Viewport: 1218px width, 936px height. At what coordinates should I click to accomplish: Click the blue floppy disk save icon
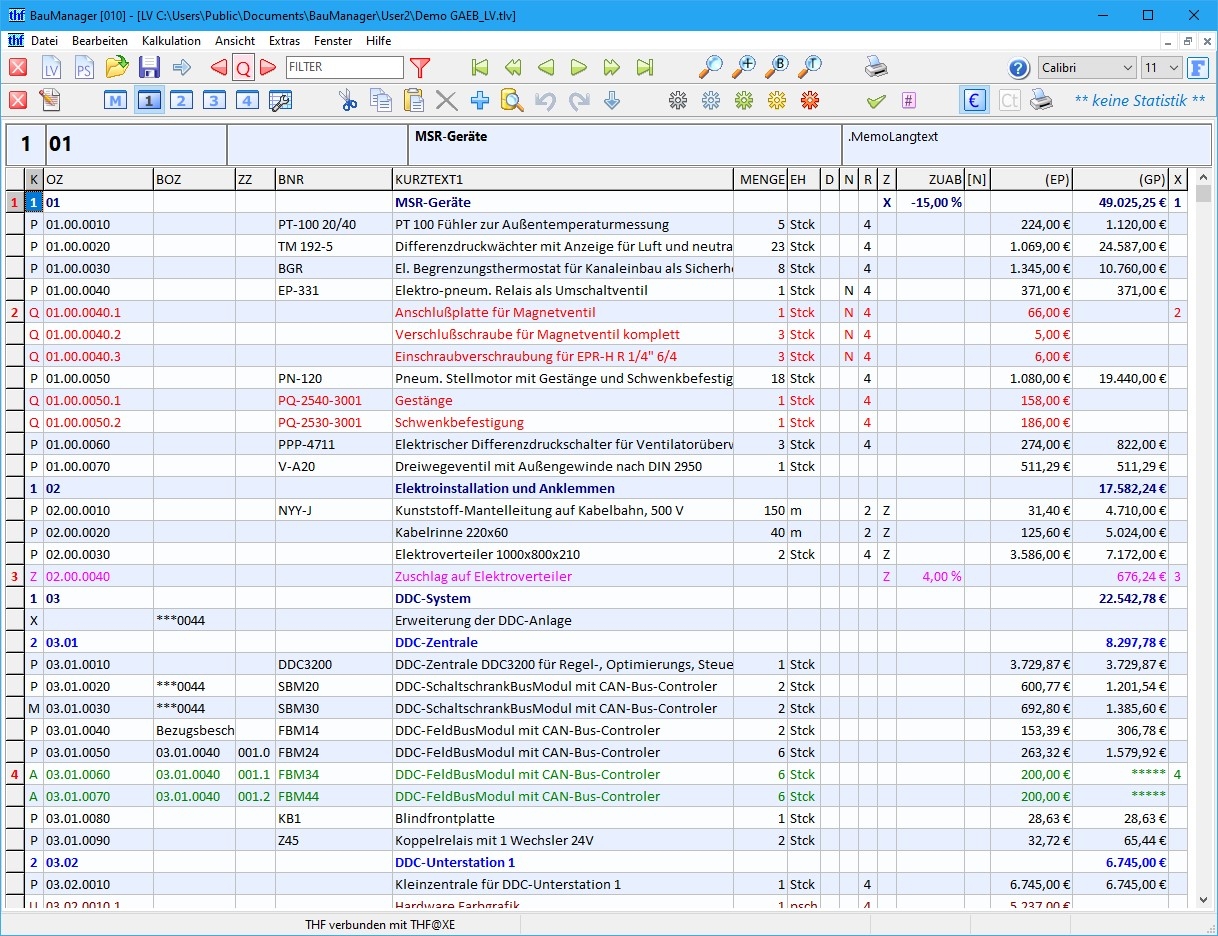149,68
